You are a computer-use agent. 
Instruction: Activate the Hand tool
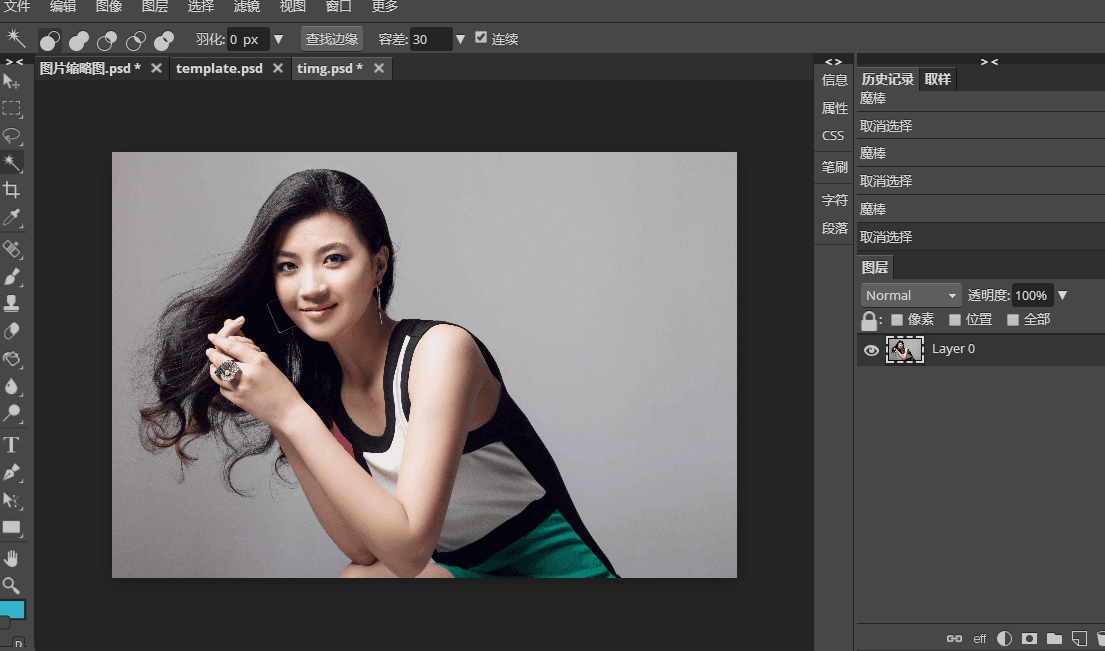(12, 558)
